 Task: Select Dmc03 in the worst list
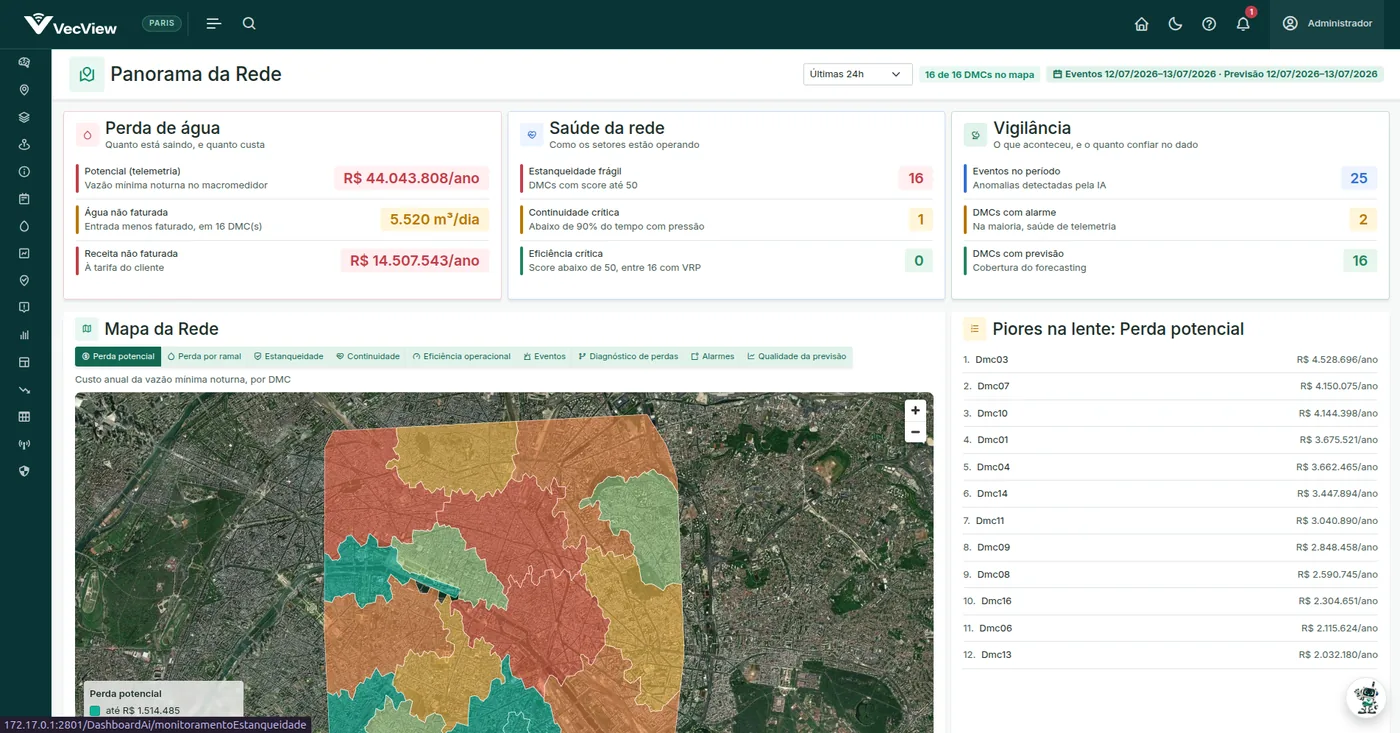[1170, 359]
